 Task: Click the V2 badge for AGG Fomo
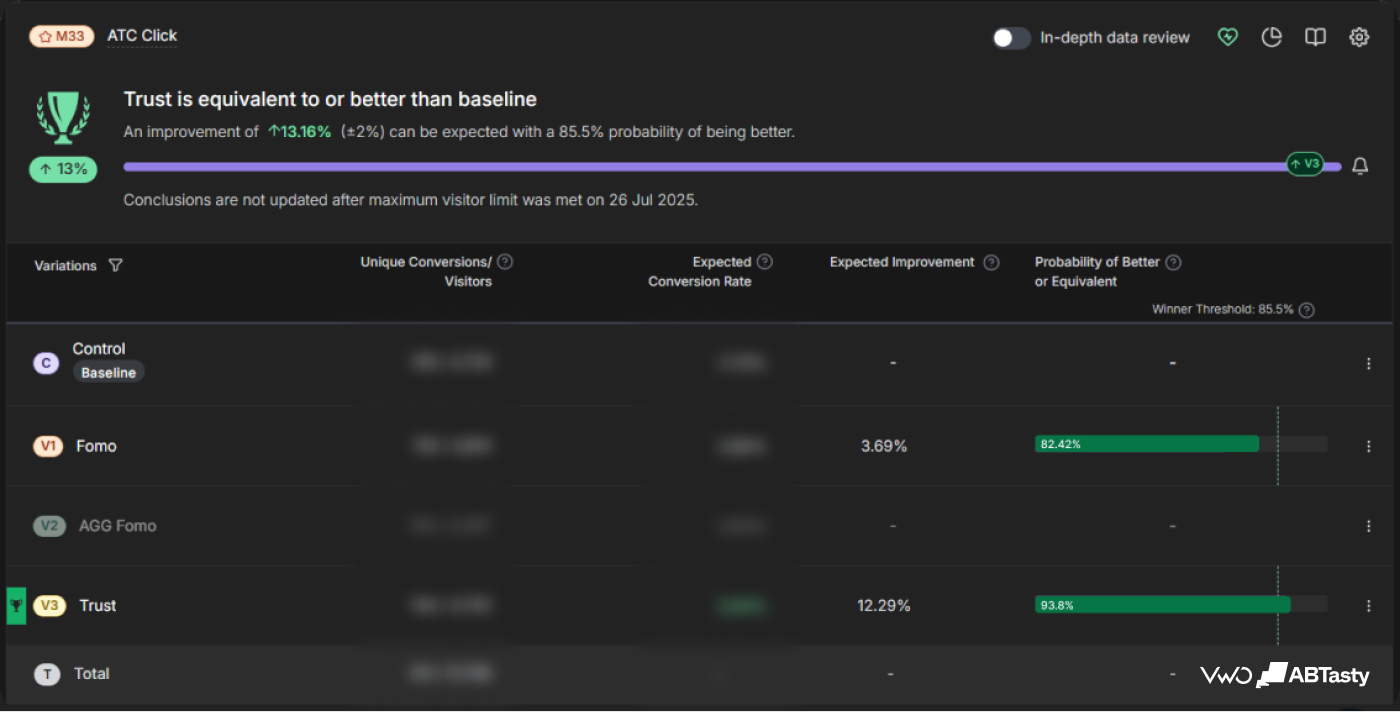pos(49,526)
